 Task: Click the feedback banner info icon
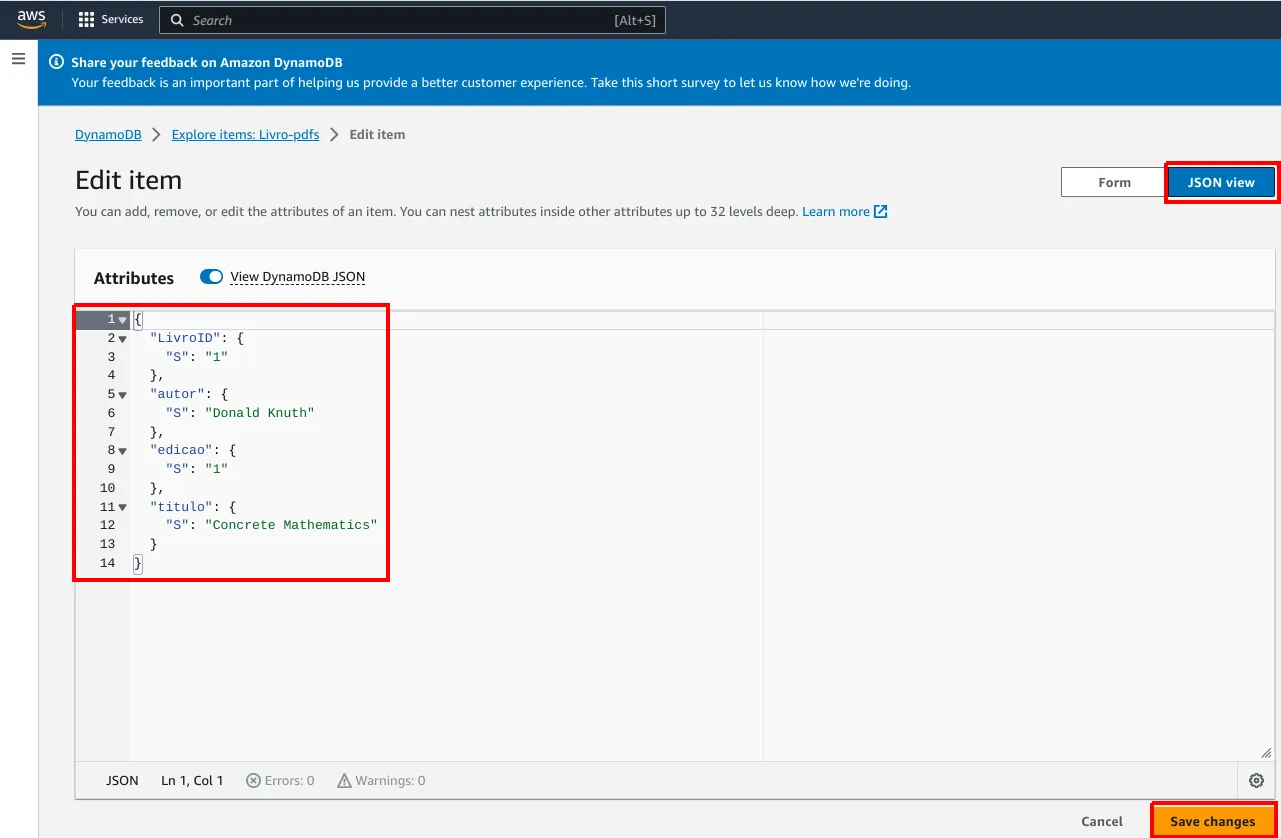(x=57, y=62)
